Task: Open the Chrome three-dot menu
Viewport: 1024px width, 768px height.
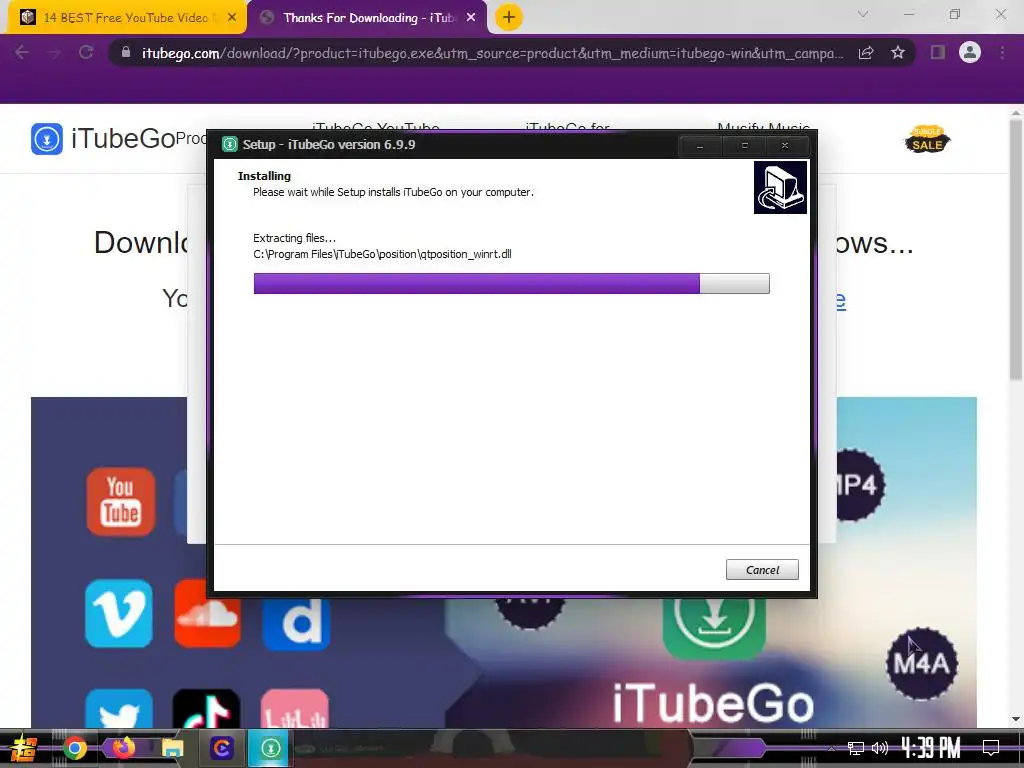Action: point(1002,52)
